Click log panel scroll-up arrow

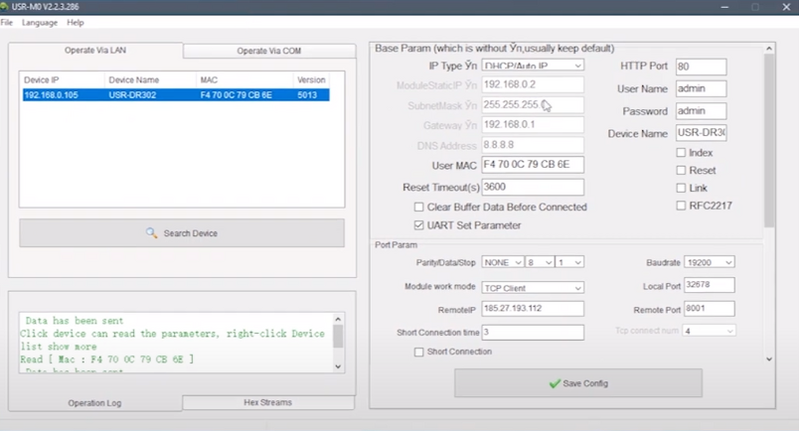(338, 319)
